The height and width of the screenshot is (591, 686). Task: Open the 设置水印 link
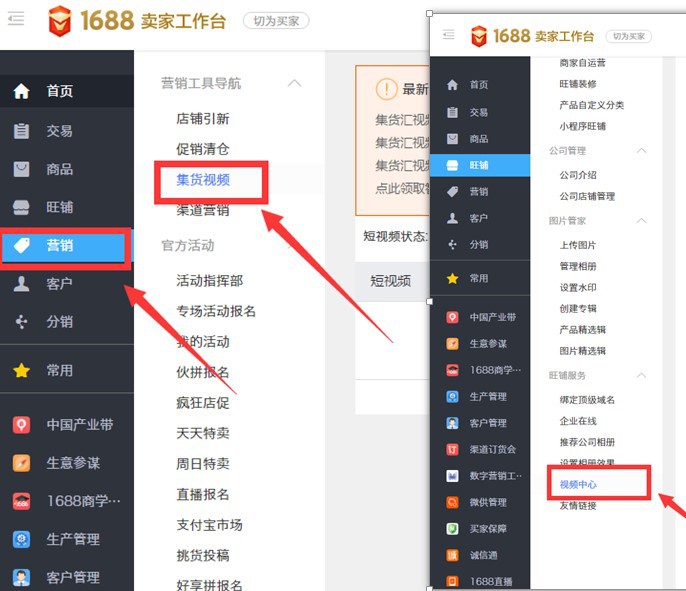[x=578, y=287]
